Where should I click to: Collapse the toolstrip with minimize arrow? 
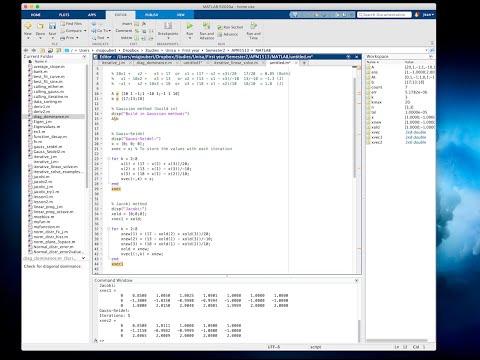(432, 43)
